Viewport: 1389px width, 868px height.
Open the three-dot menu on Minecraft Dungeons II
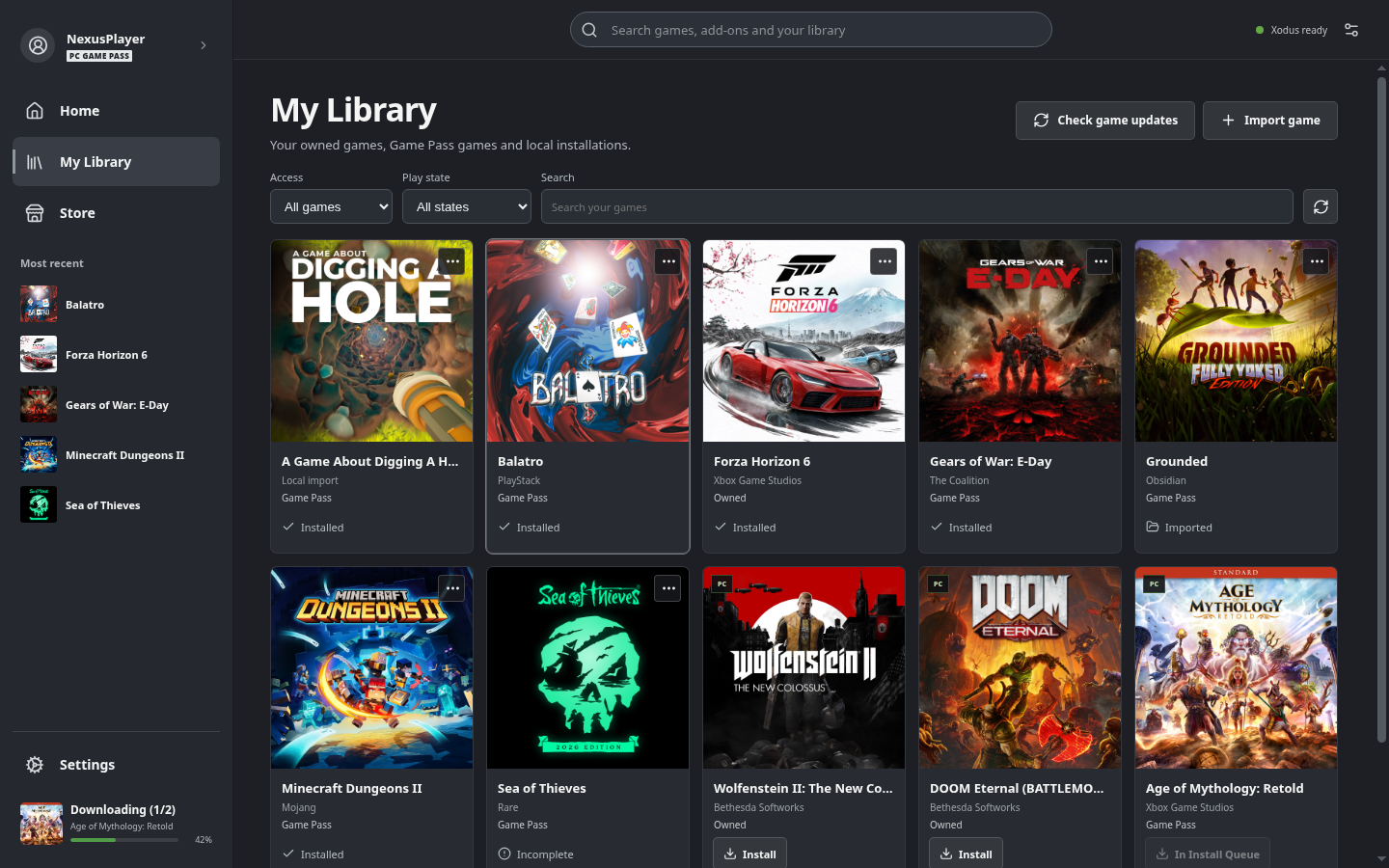pyautogui.click(x=452, y=588)
